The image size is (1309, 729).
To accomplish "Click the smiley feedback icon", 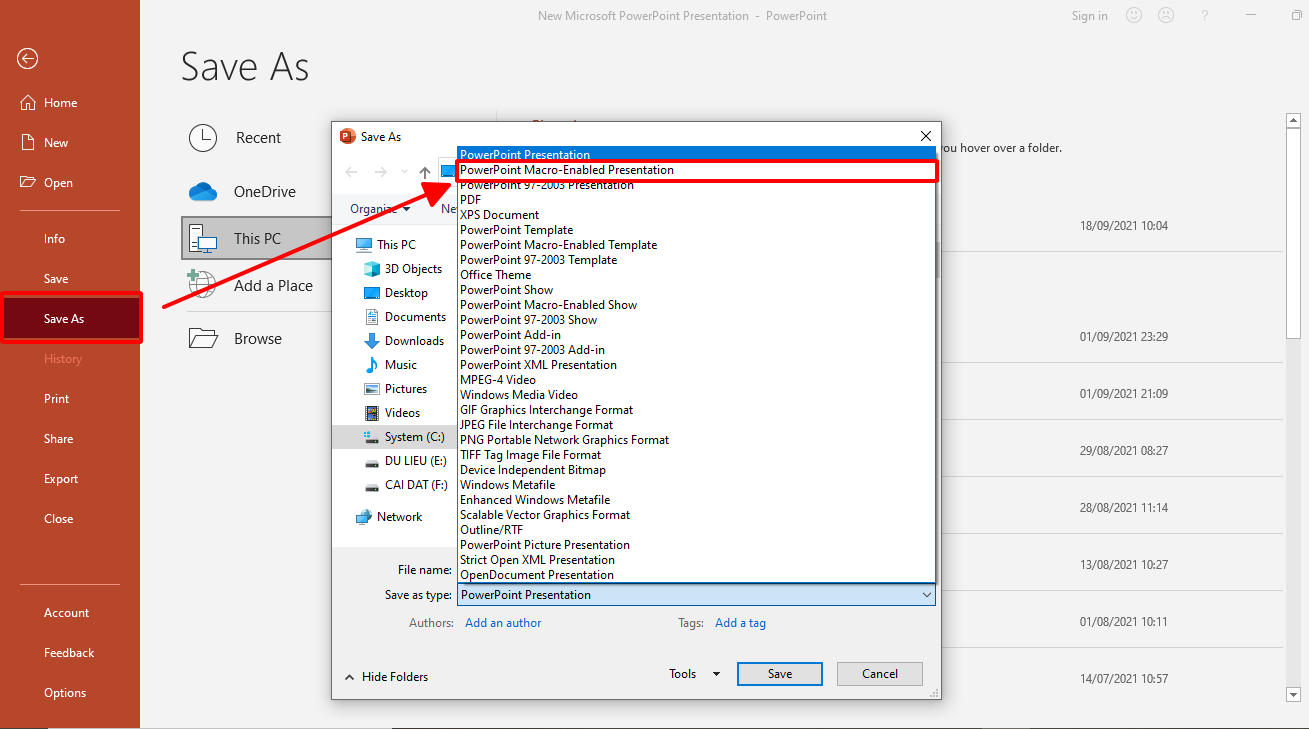I will pos(1134,15).
